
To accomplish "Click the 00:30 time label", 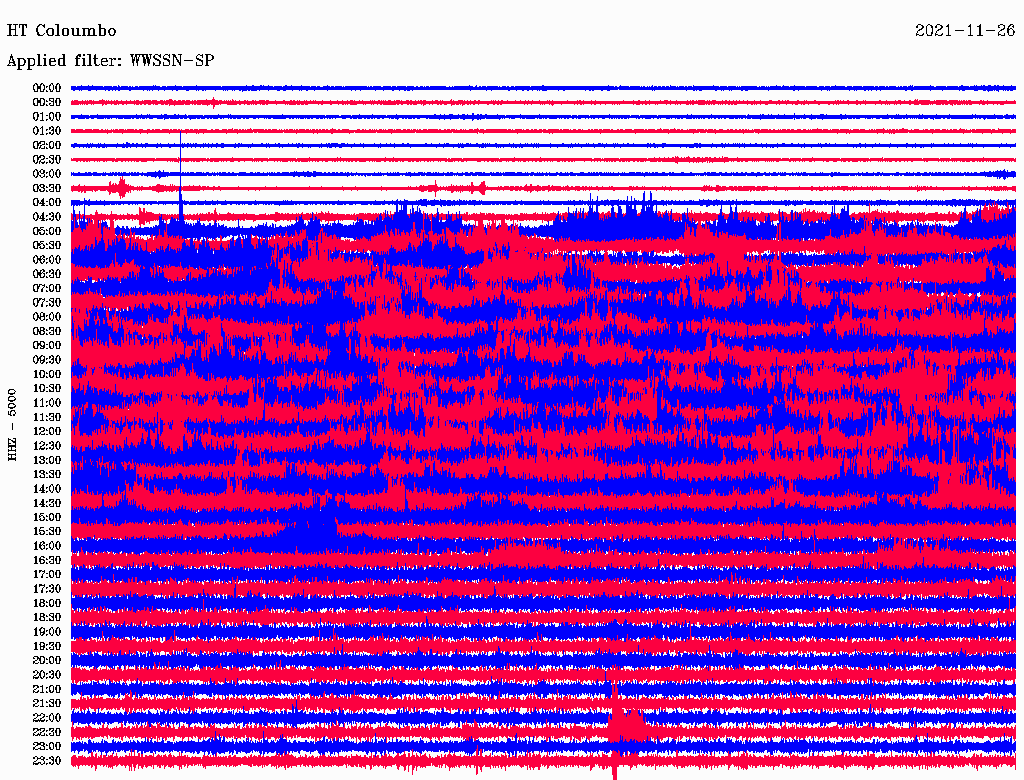I will click(47, 102).
